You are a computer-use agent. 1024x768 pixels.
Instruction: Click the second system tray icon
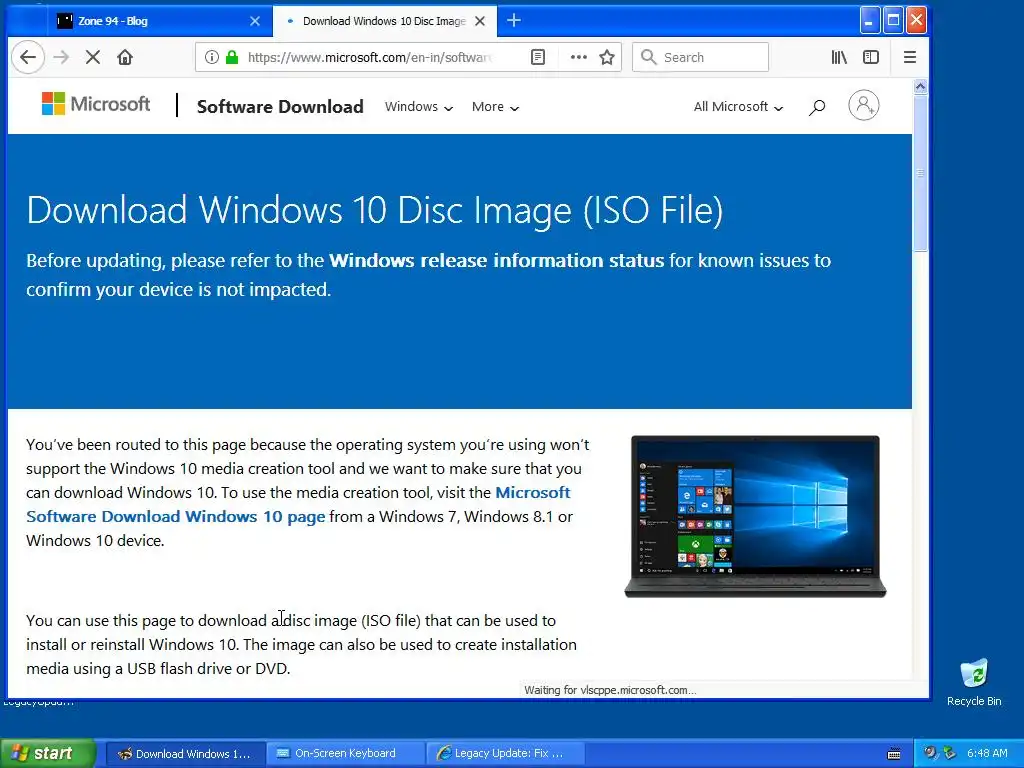(950, 753)
